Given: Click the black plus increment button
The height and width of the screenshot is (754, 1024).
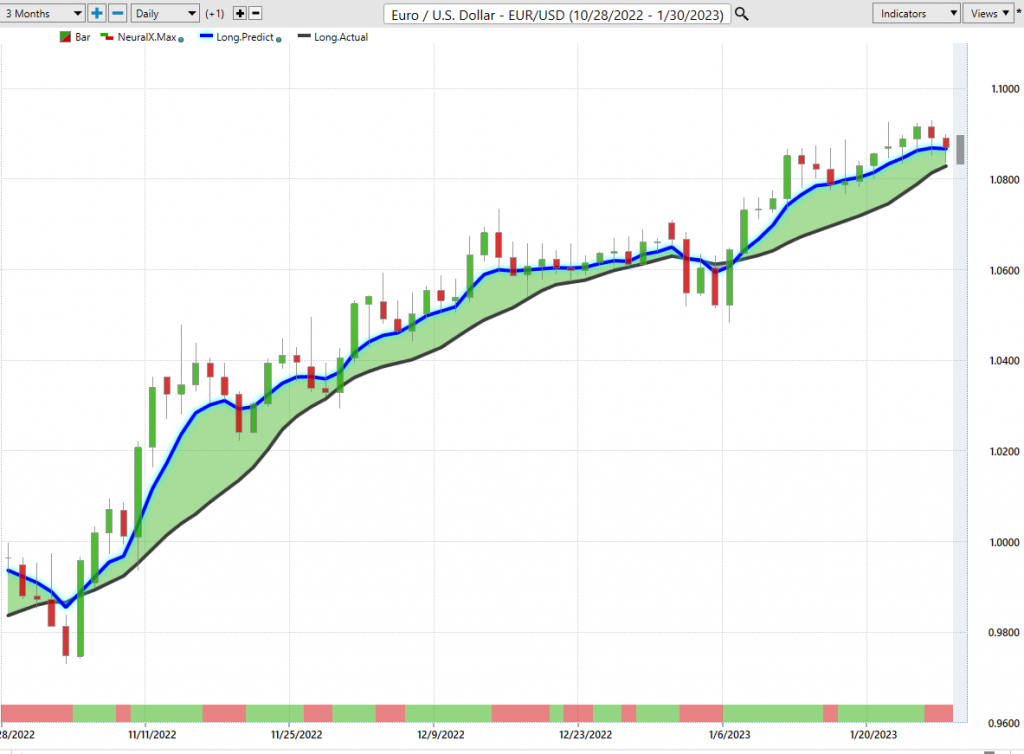Looking at the screenshot, I should (x=240, y=13).
